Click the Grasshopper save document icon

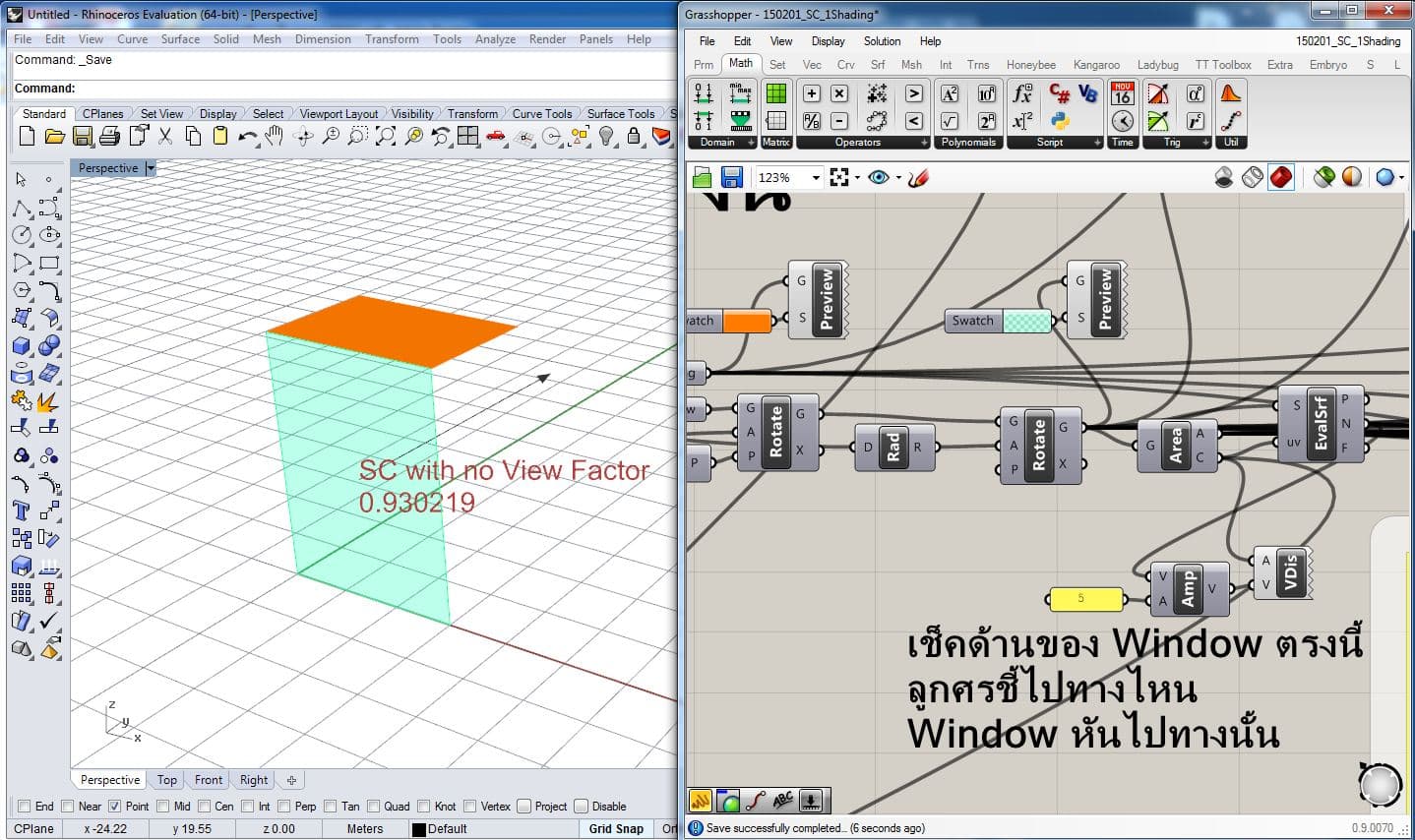tap(731, 177)
